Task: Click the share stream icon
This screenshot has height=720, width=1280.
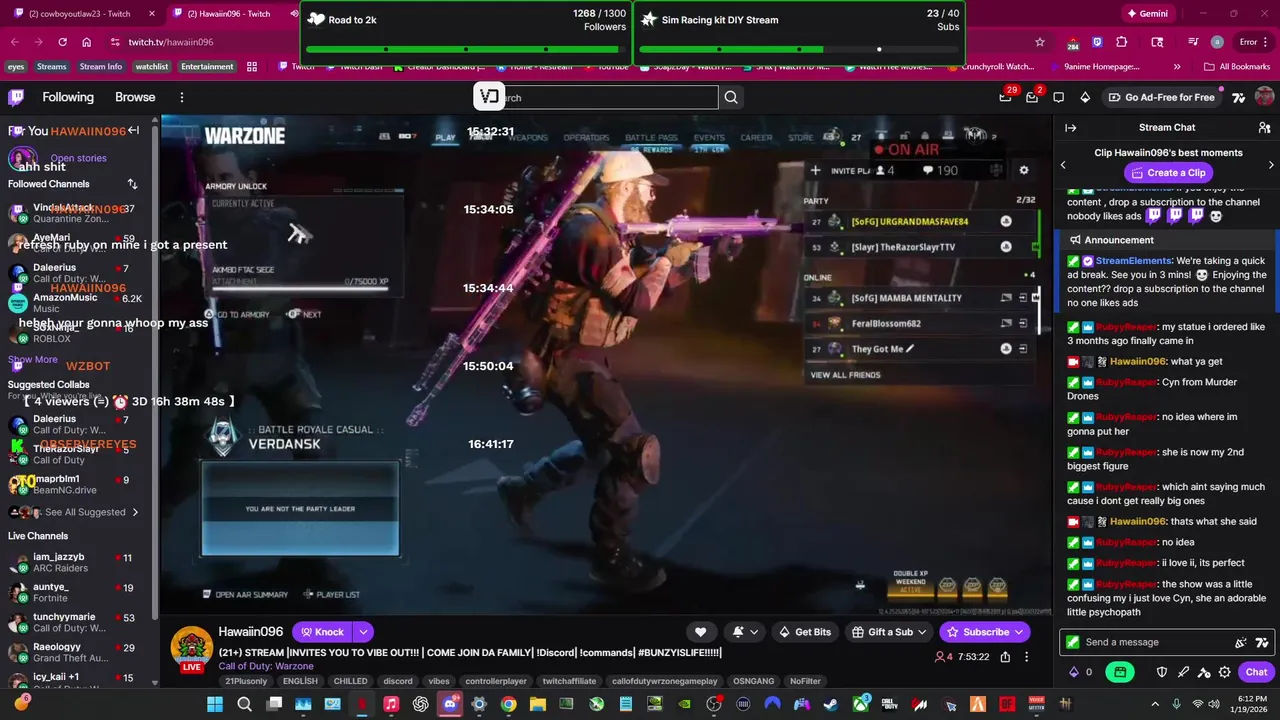Action: (1005, 657)
